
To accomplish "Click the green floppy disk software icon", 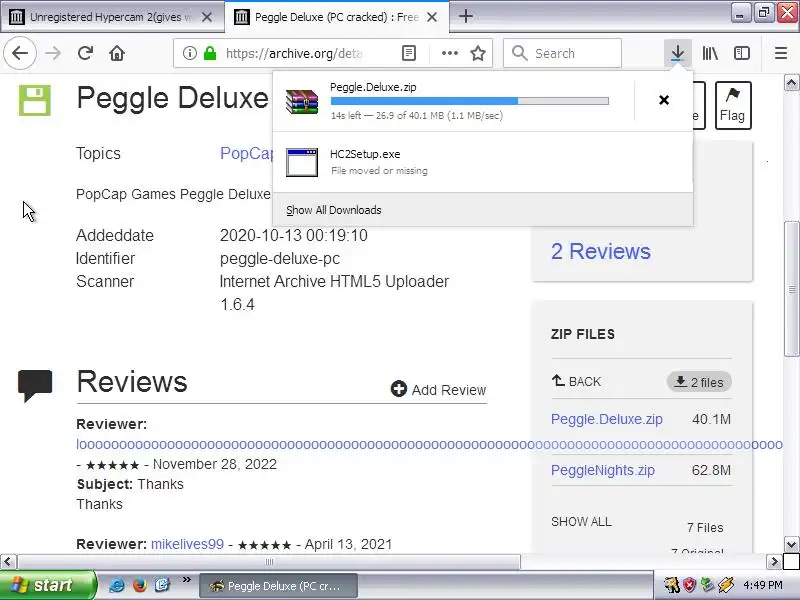I will coord(35,101).
